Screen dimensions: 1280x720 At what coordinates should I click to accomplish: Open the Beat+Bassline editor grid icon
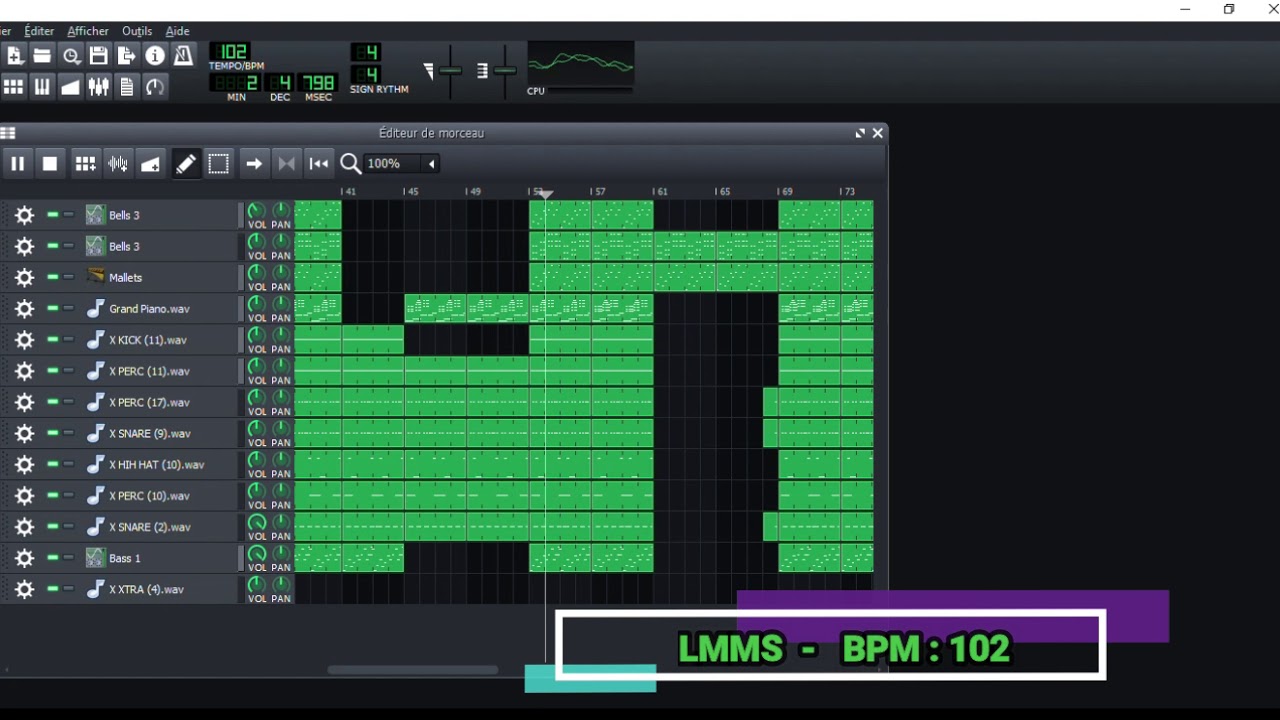(14, 87)
